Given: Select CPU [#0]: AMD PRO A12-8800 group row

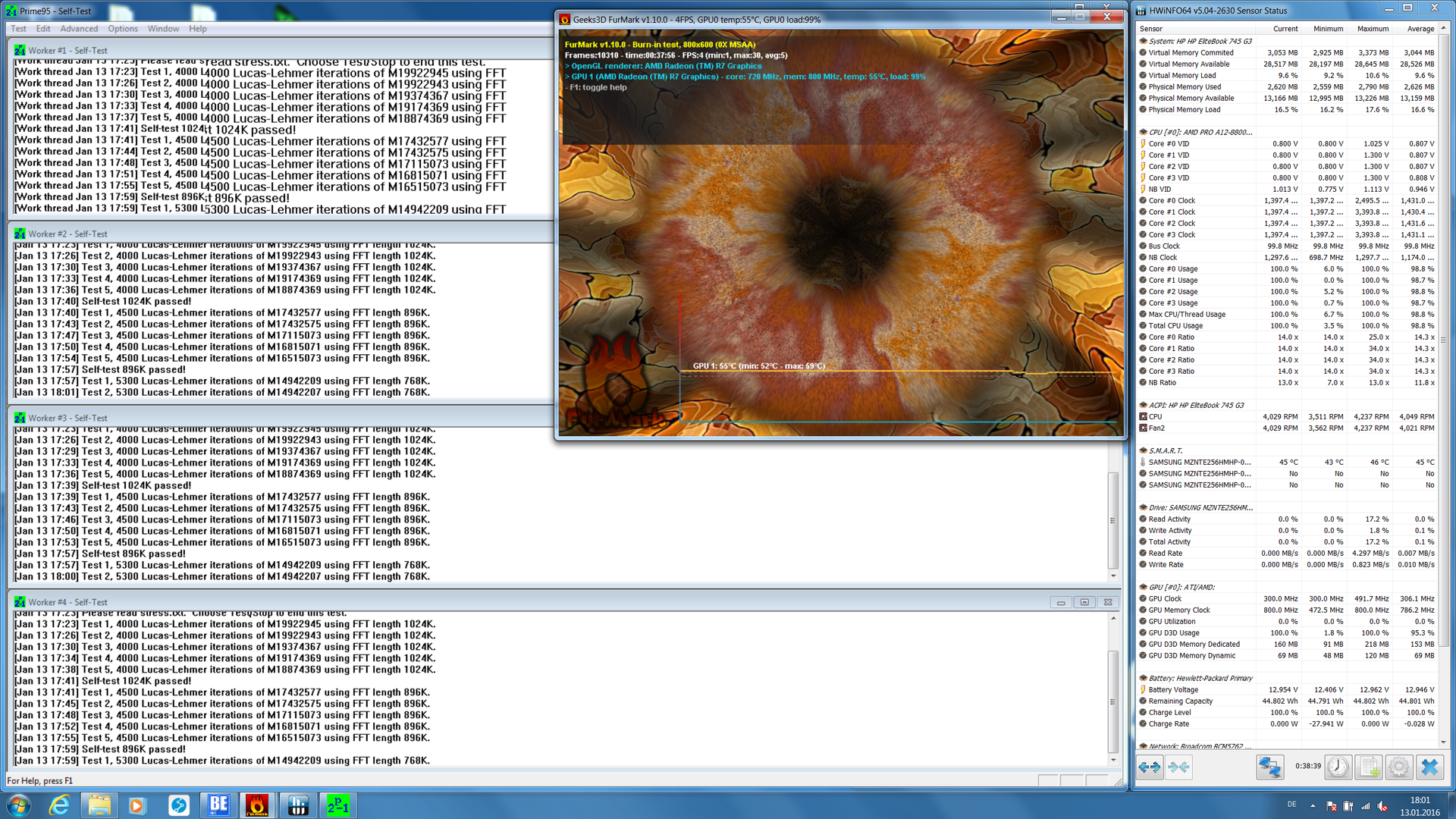Looking at the screenshot, I should tap(1287, 132).
